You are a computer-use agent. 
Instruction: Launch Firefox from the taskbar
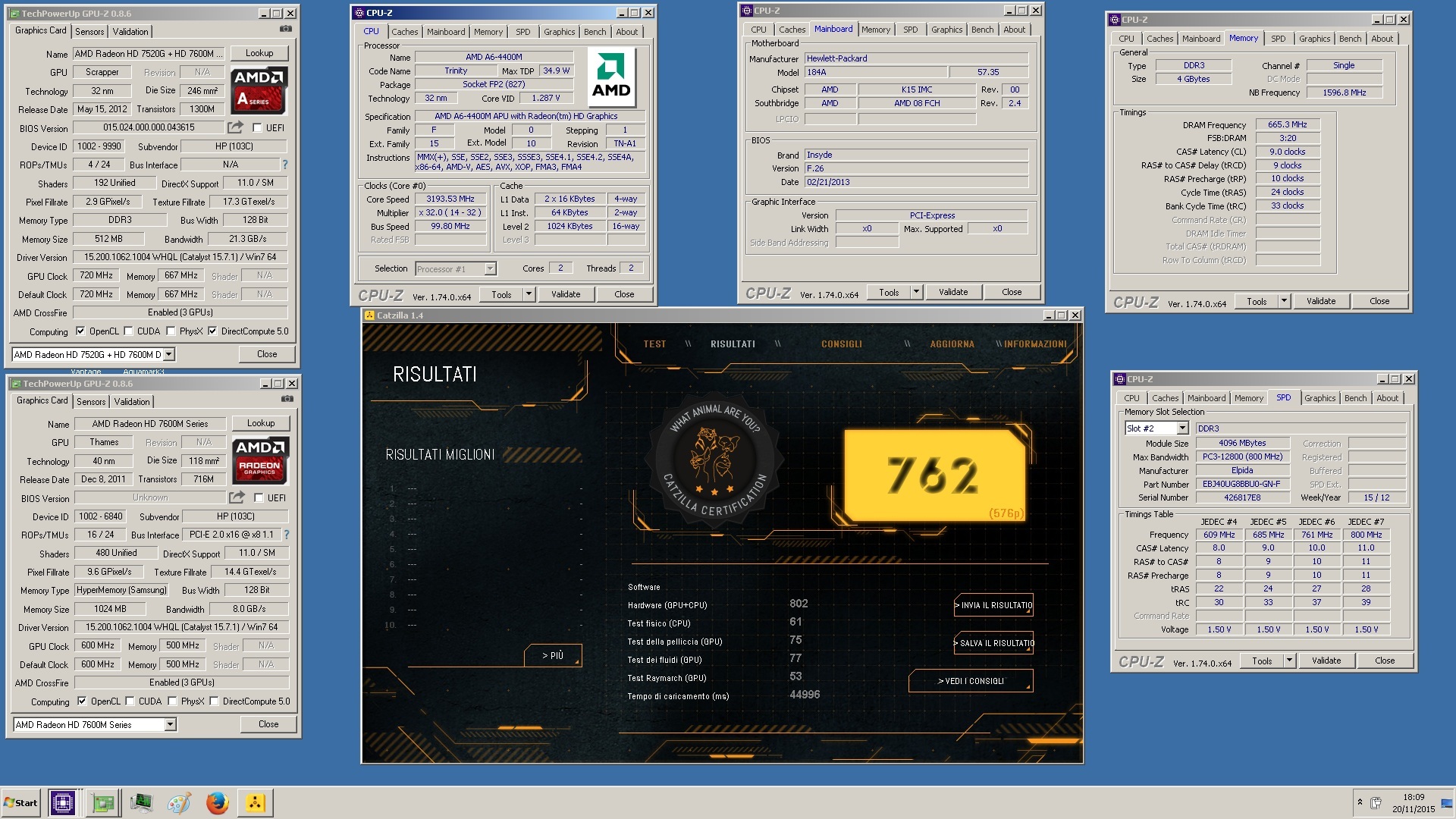(217, 802)
